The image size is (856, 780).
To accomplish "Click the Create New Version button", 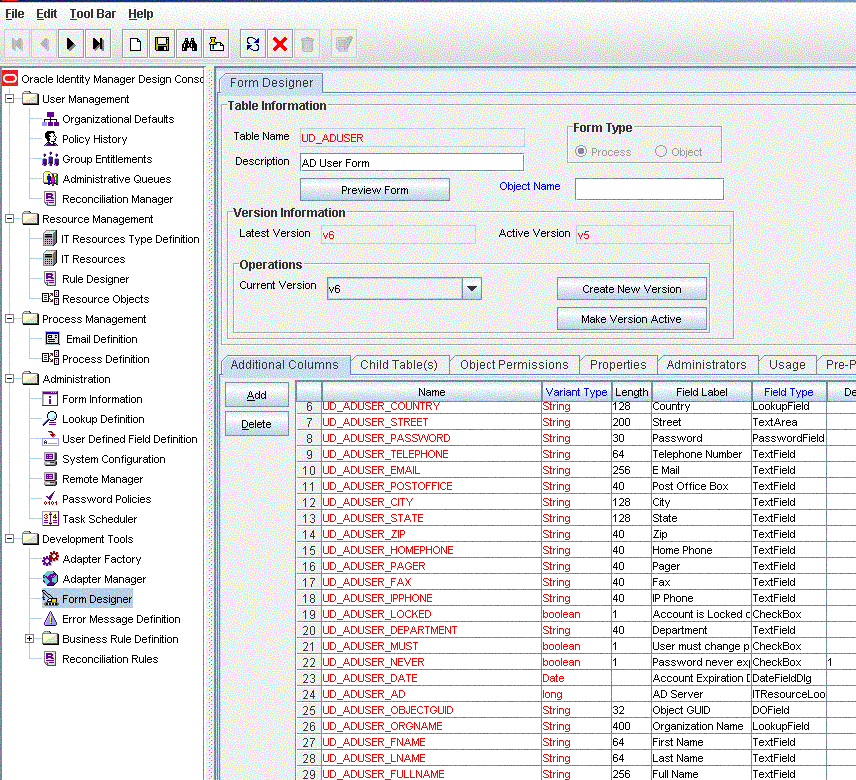I will (x=631, y=289).
